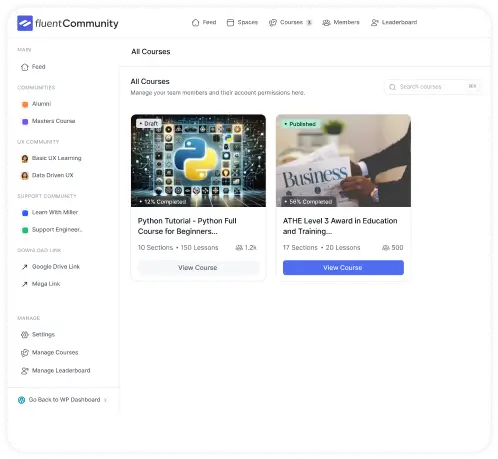The width and height of the screenshot is (498, 459).
Task: Click the Draft status badge
Action: [149, 124]
